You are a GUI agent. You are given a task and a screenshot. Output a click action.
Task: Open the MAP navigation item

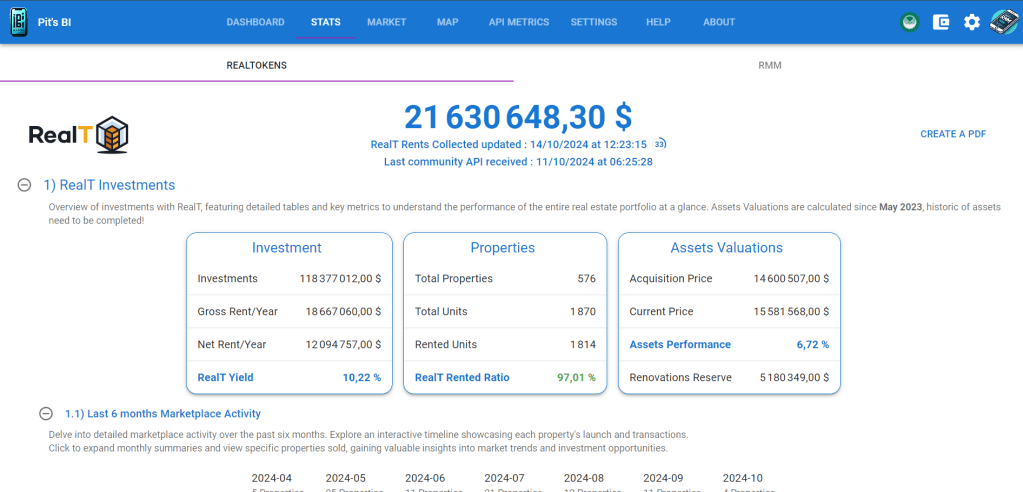click(x=447, y=22)
